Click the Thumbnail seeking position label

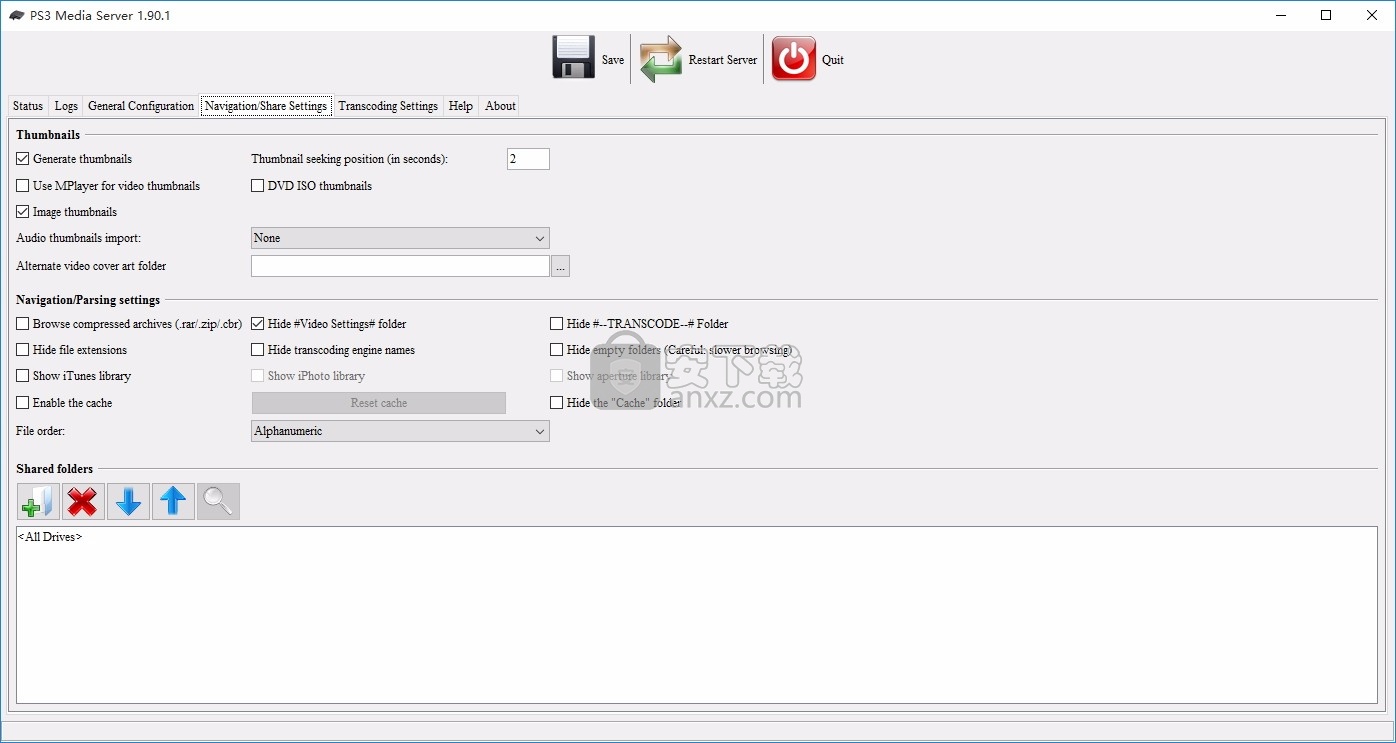(350, 159)
